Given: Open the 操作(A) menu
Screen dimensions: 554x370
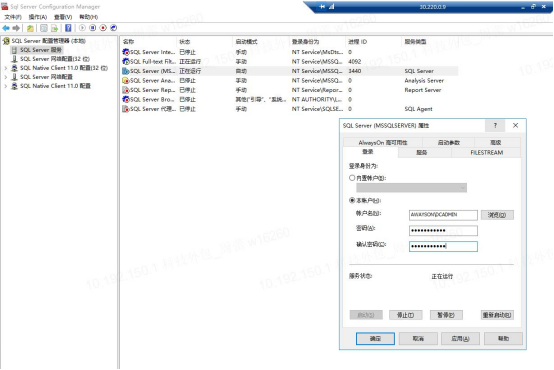Looking at the screenshot, I should [37, 17].
